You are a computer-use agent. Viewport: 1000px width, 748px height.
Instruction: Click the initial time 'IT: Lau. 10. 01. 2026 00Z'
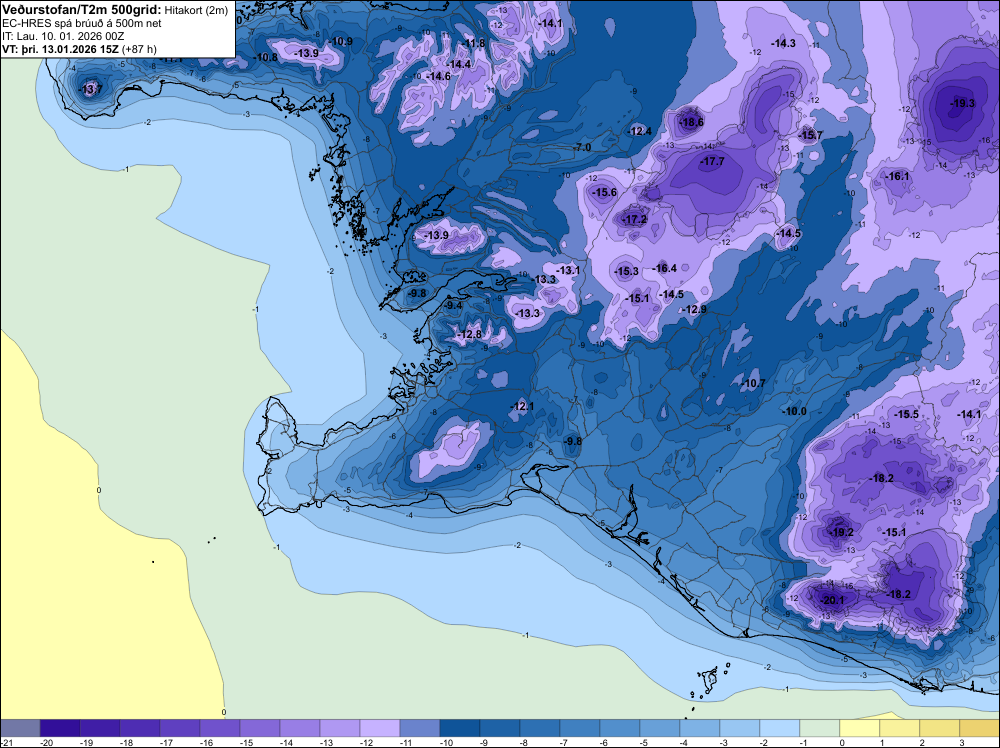coord(63,36)
